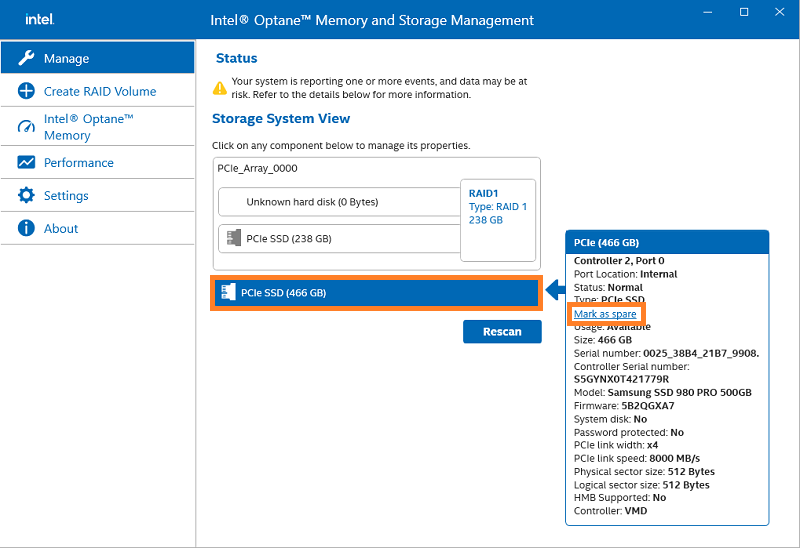This screenshot has width=800, height=548.
Task: Click the Storage System View heading
Action: 281,118
